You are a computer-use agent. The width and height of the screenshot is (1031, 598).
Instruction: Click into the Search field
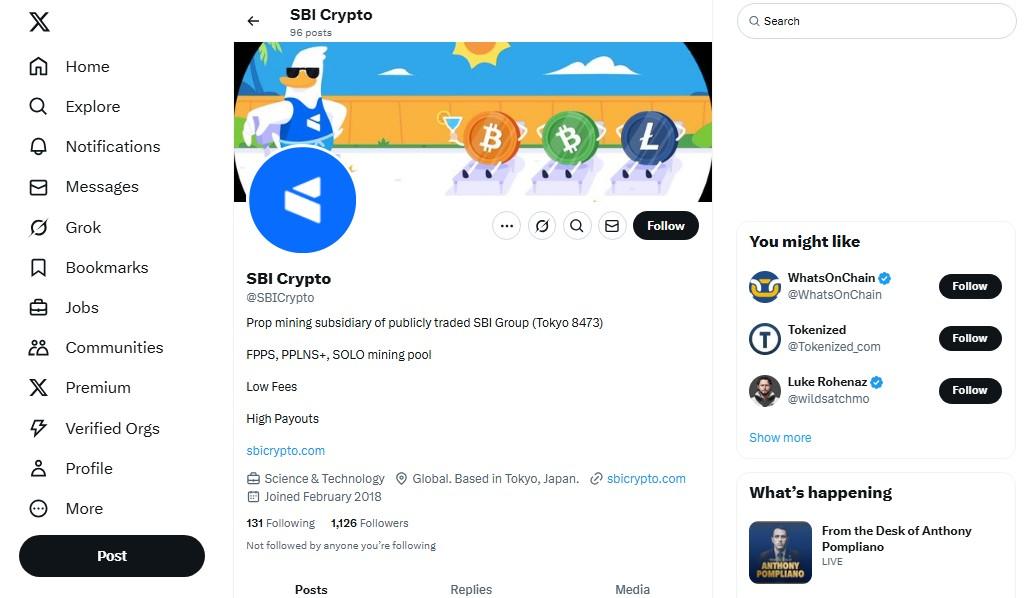pos(876,21)
